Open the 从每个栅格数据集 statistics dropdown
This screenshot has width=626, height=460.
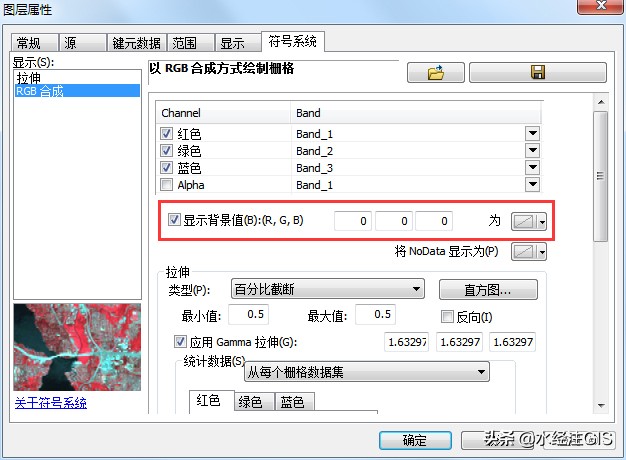tap(366, 372)
